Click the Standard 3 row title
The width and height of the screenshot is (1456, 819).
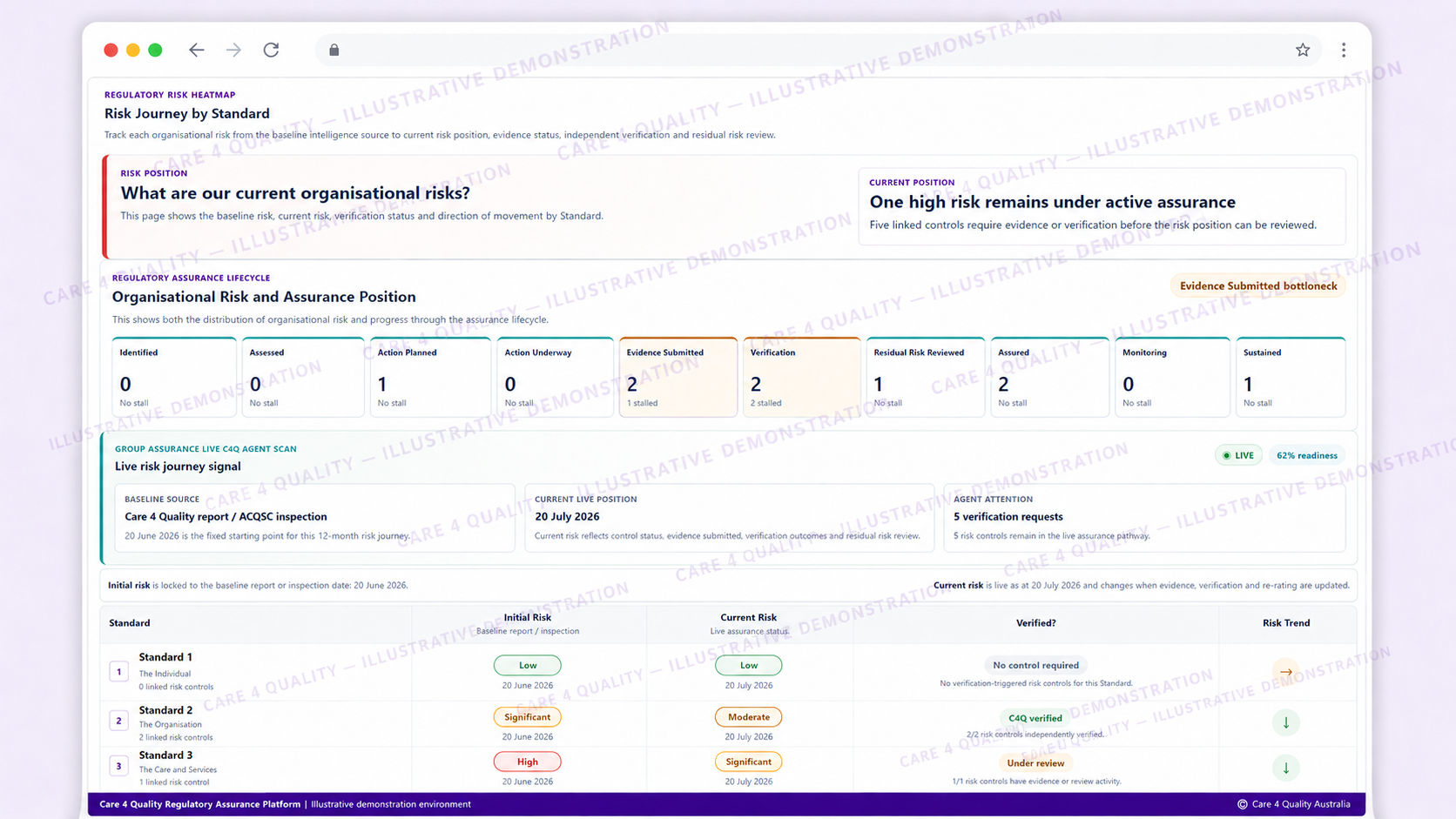click(x=165, y=755)
